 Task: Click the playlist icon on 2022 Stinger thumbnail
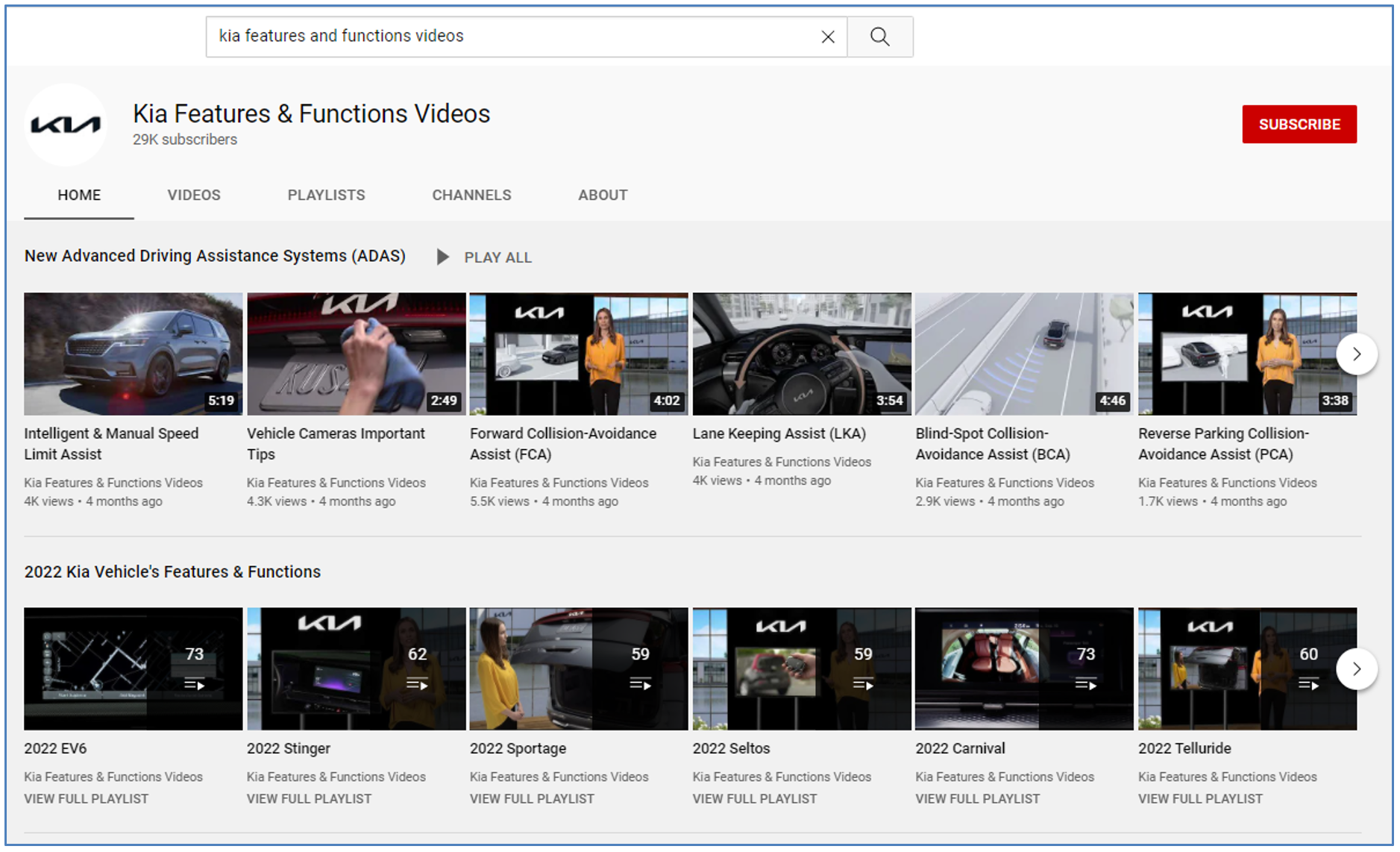(417, 684)
